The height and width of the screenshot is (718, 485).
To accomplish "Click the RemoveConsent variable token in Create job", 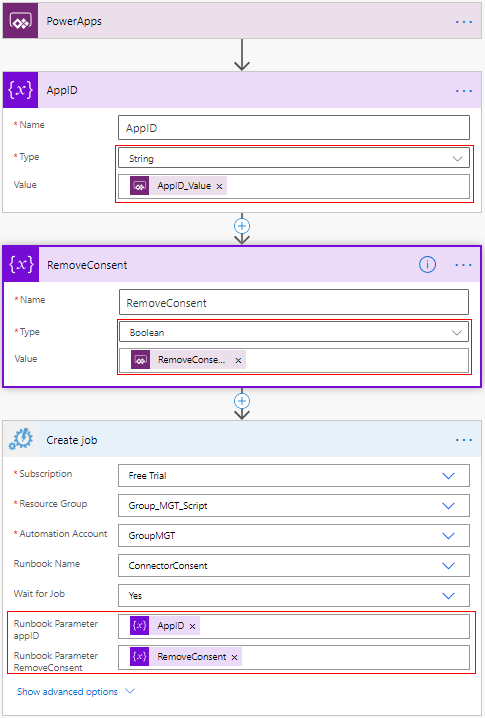I will click(185, 657).
